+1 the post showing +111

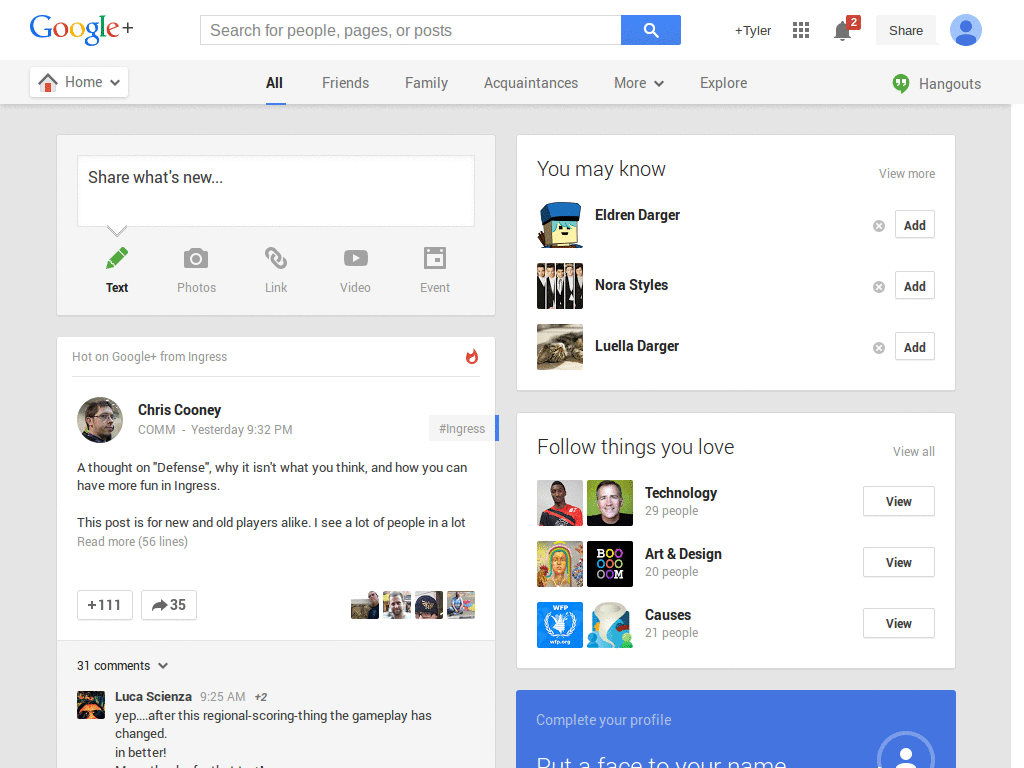tap(104, 605)
